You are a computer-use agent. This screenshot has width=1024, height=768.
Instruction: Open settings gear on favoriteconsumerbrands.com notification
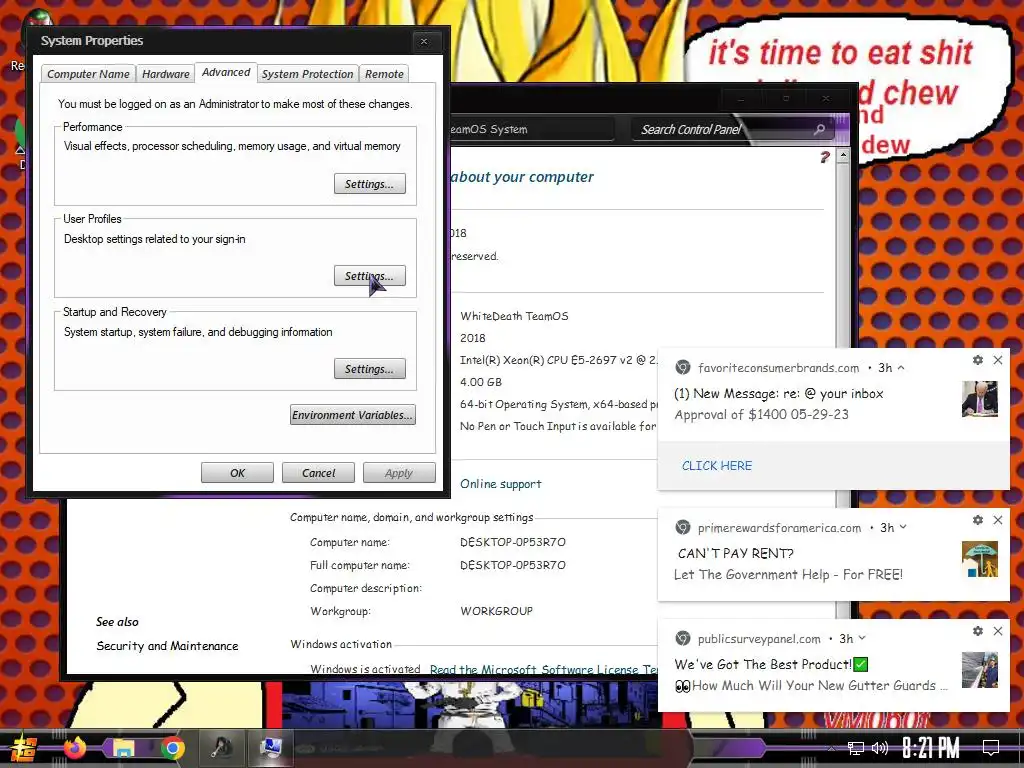(978, 360)
